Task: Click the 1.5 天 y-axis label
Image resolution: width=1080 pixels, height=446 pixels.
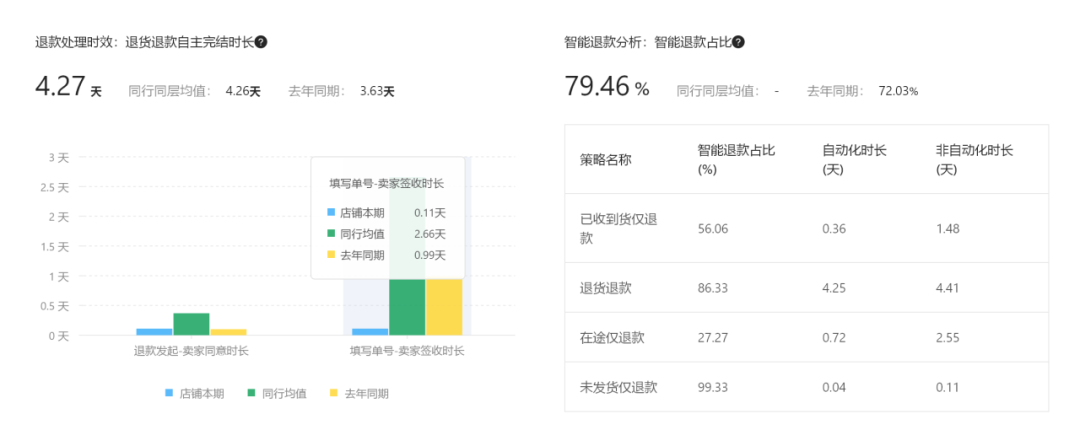Action: click(54, 246)
